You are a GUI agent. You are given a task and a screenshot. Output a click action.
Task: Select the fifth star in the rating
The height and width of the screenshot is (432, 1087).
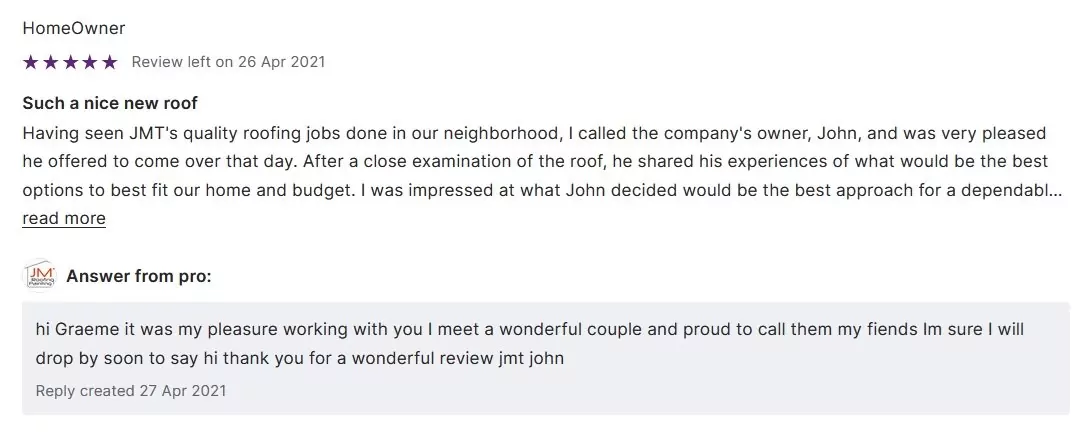point(110,62)
